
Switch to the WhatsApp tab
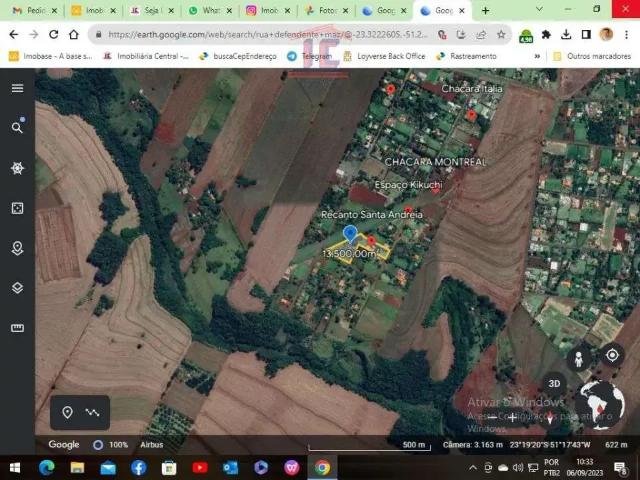(x=210, y=11)
